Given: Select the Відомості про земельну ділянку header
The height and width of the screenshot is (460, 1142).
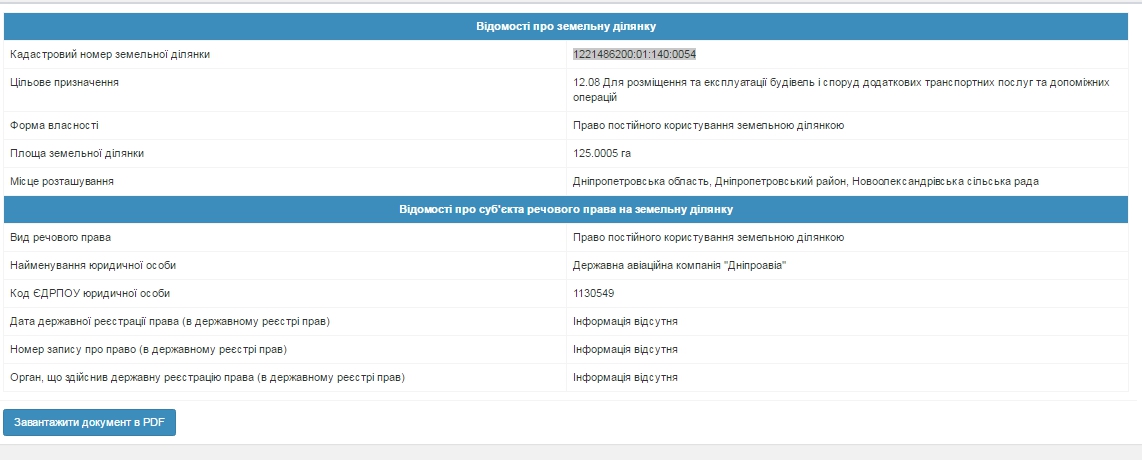Looking at the screenshot, I should coord(565,25).
